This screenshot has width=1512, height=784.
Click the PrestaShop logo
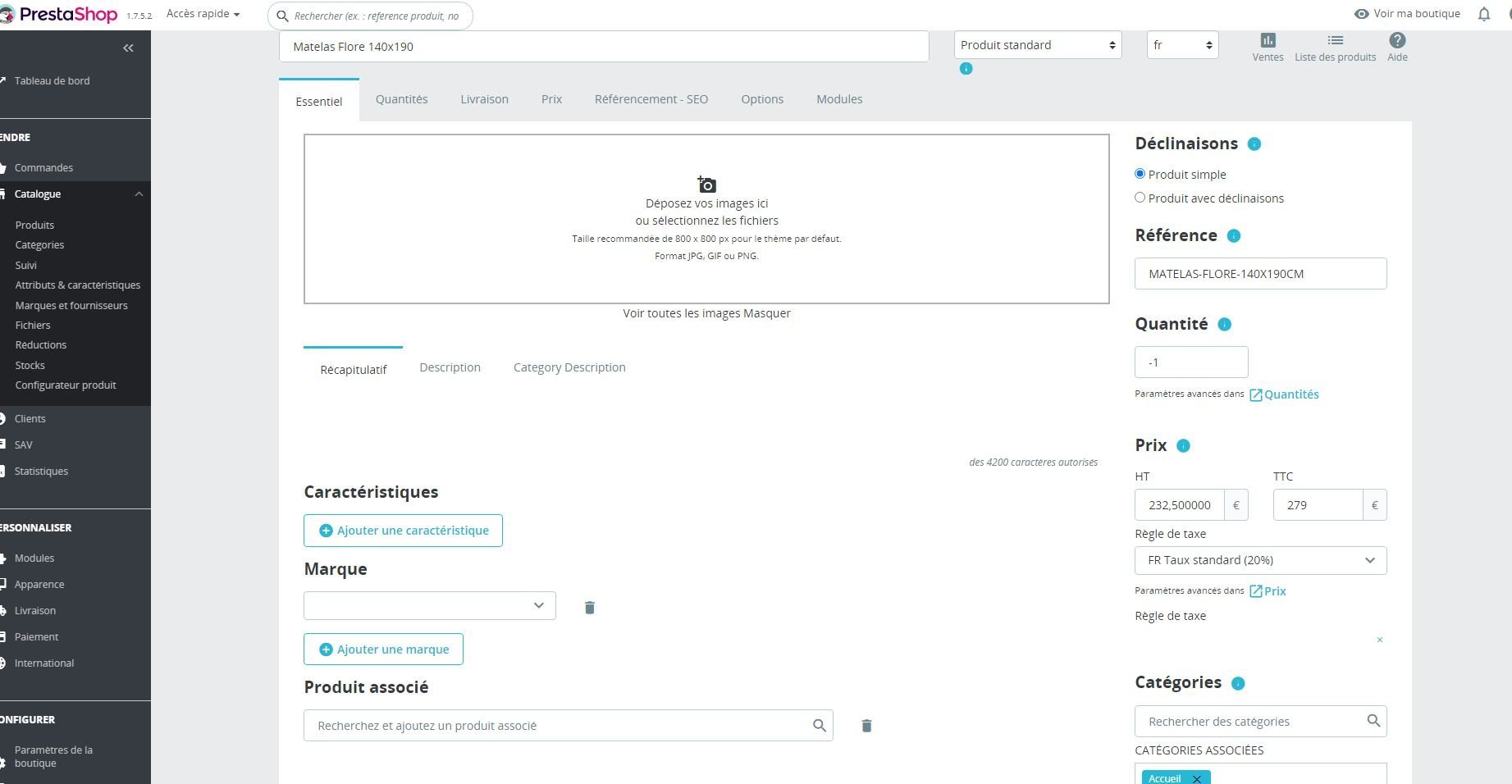coord(59,14)
